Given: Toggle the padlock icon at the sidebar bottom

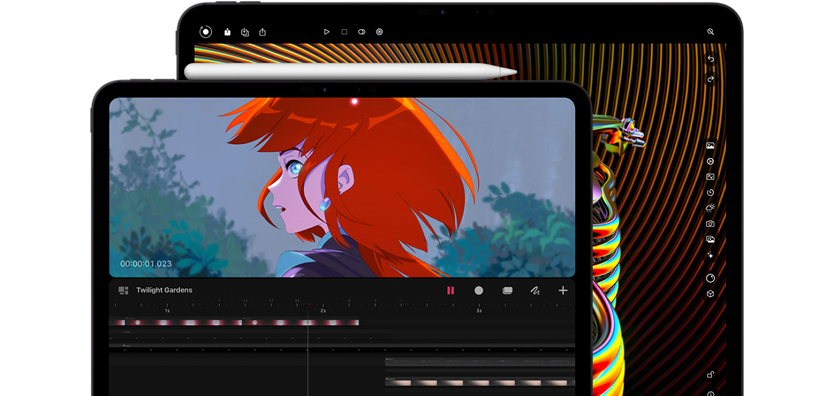Looking at the screenshot, I should pyautogui.click(x=710, y=375).
